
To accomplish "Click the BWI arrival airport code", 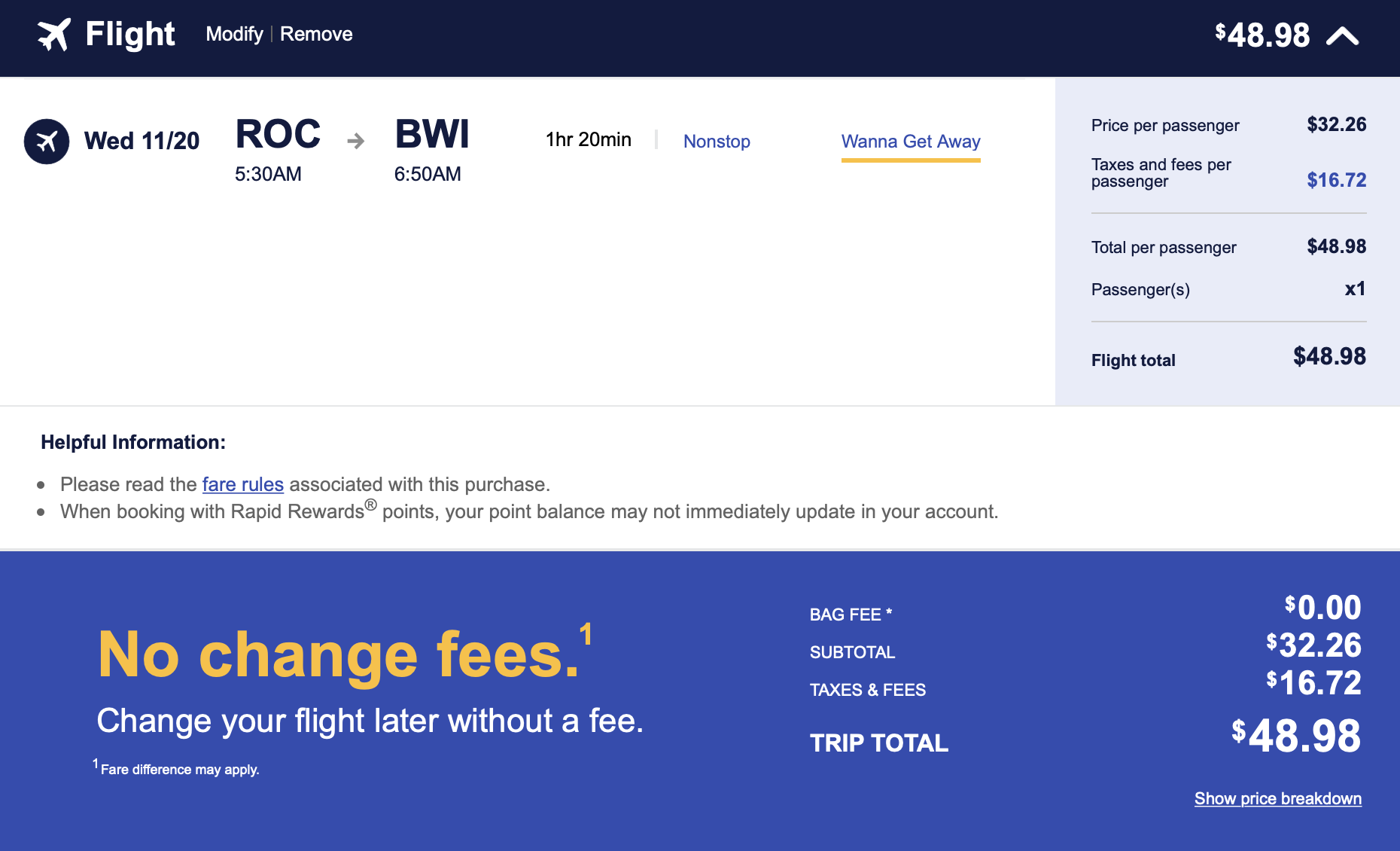I will [x=432, y=134].
